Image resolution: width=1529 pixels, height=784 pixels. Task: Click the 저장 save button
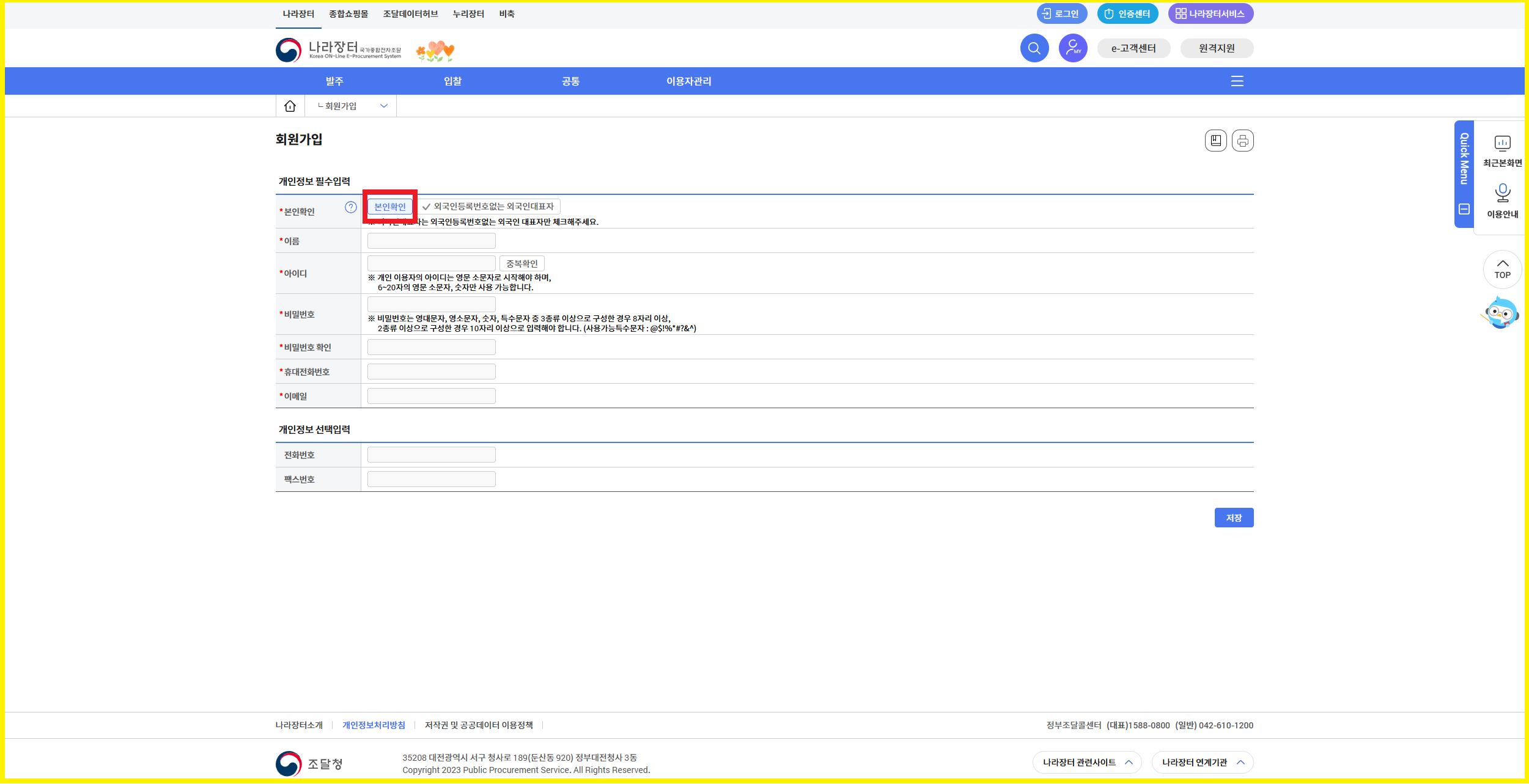point(1233,518)
